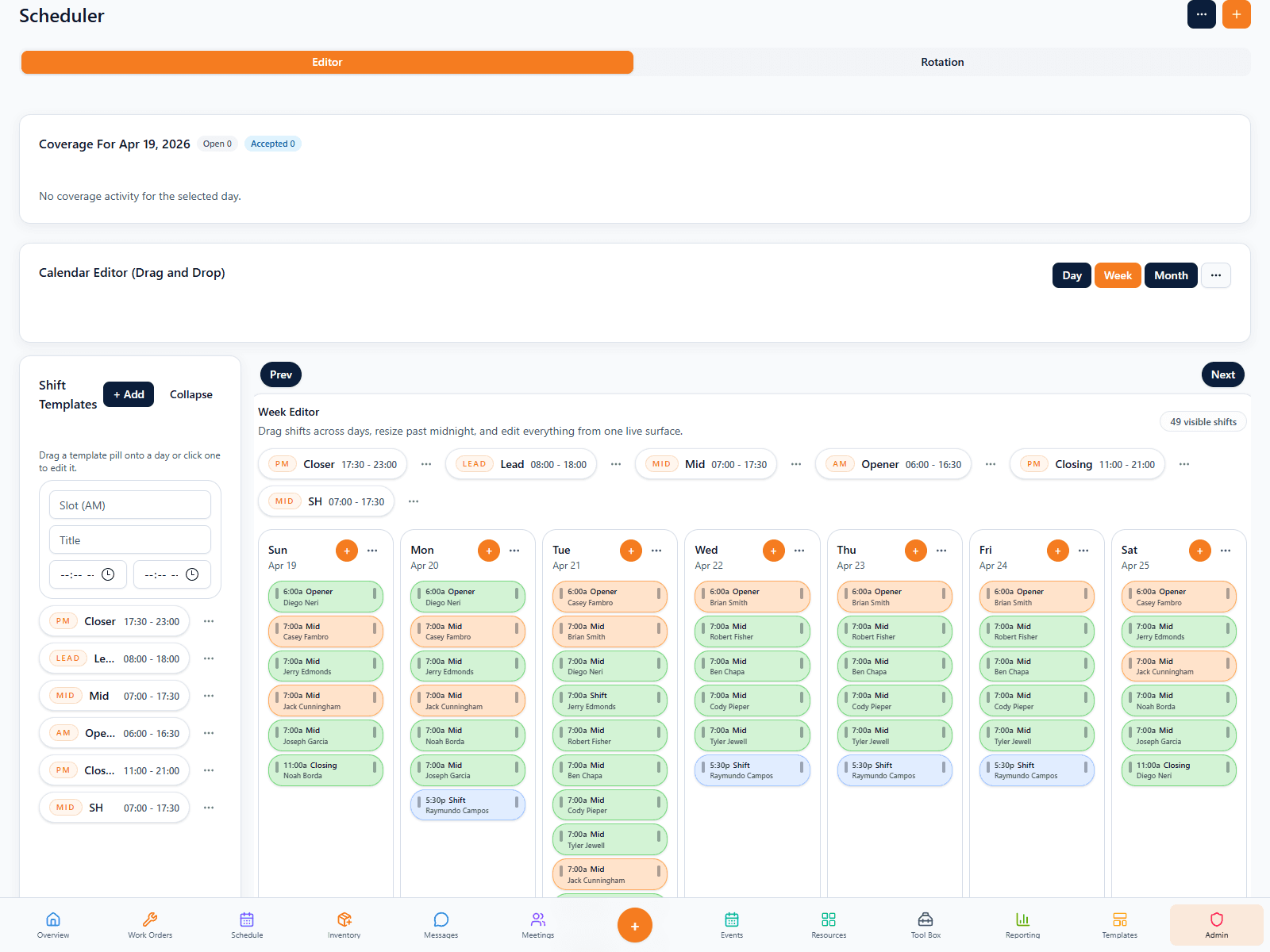
Task: Switch calendar view to Day
Action: point(1072,275)
